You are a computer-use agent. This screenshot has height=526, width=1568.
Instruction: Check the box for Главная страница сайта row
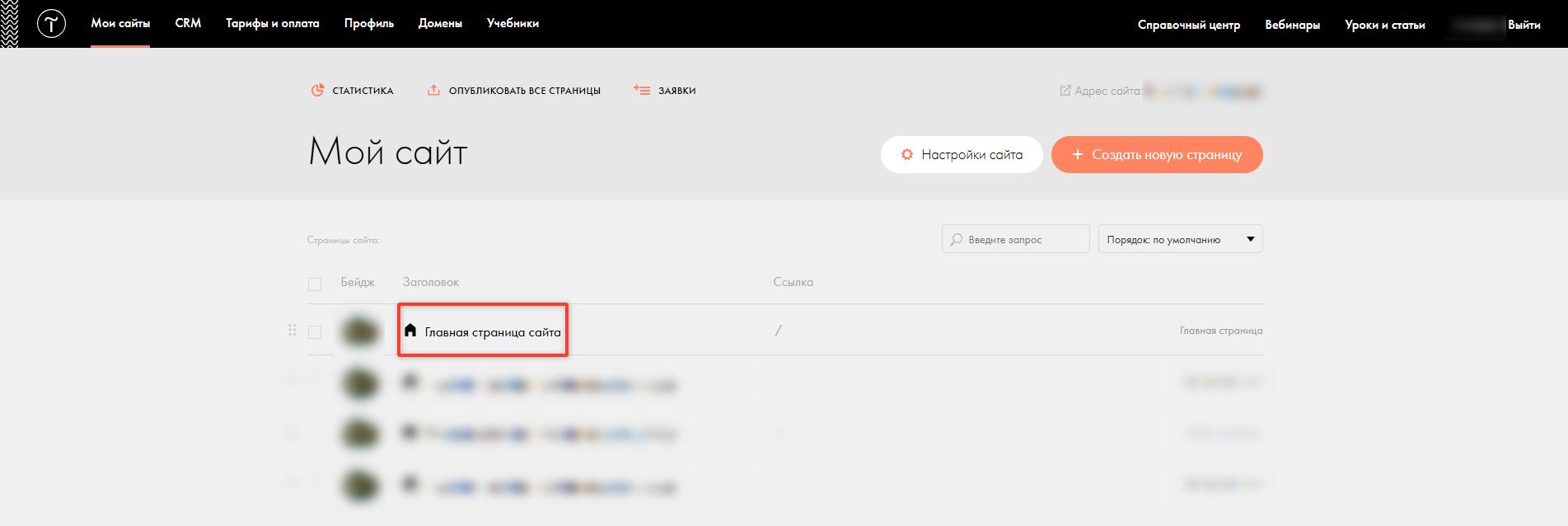(x=315, y=332)
